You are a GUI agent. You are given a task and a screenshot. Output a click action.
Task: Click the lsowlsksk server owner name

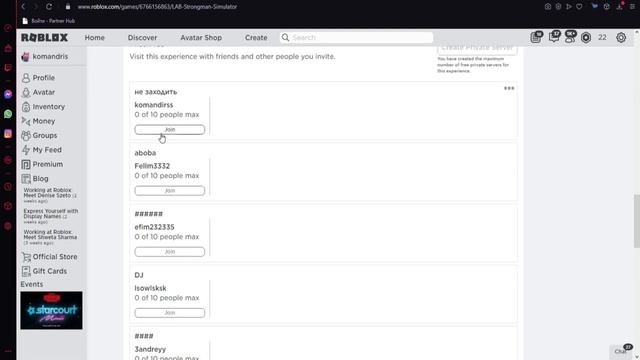pyautogui.click(x=151, y=288)
